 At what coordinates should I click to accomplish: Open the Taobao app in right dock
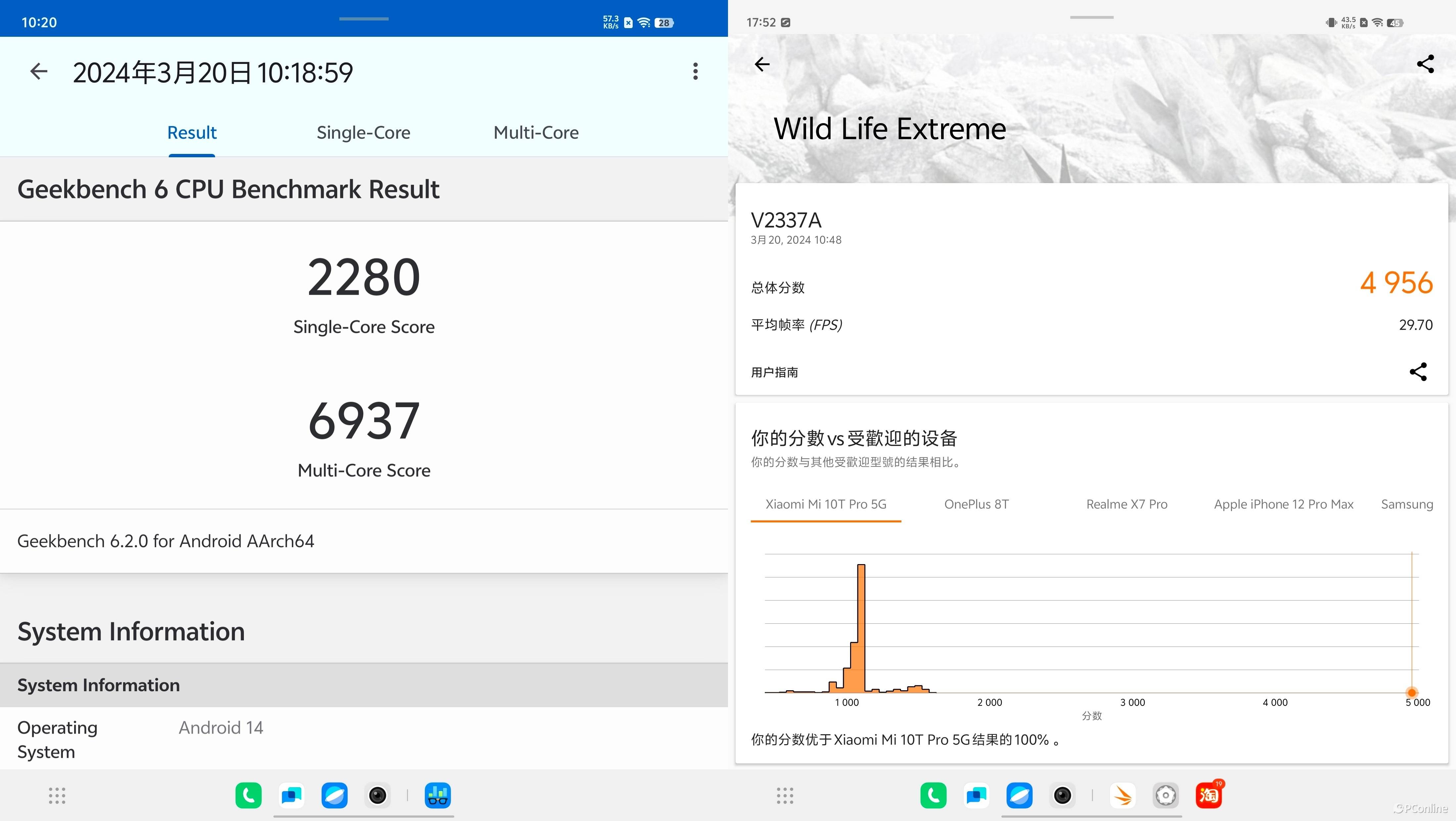click(1208, 796)
